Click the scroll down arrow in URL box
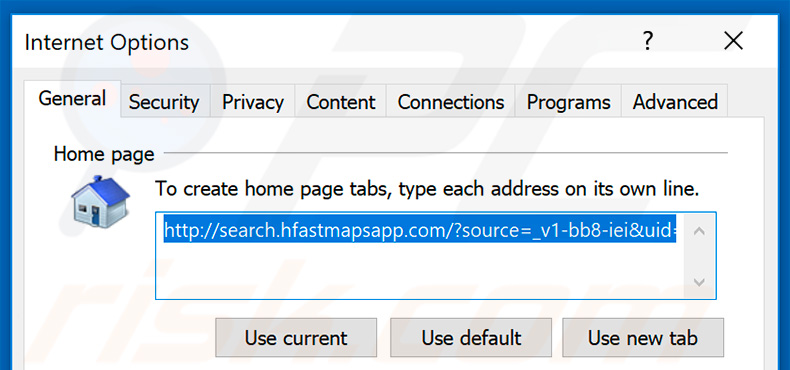790x370 pixels. pyautogui.click(x=699, y=282)
